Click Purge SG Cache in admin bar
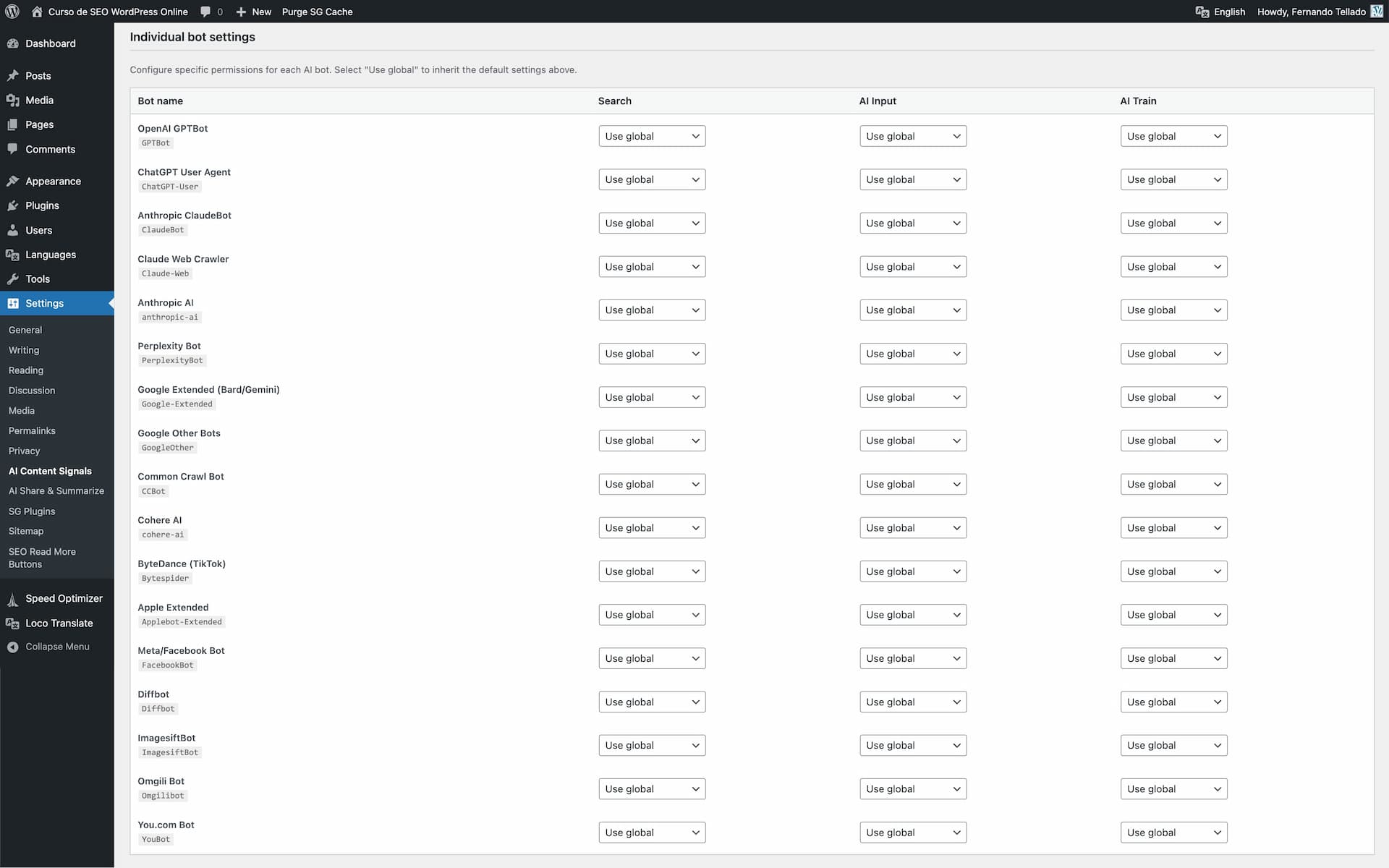The image size is (1389, 868). [x=317, y=12]
